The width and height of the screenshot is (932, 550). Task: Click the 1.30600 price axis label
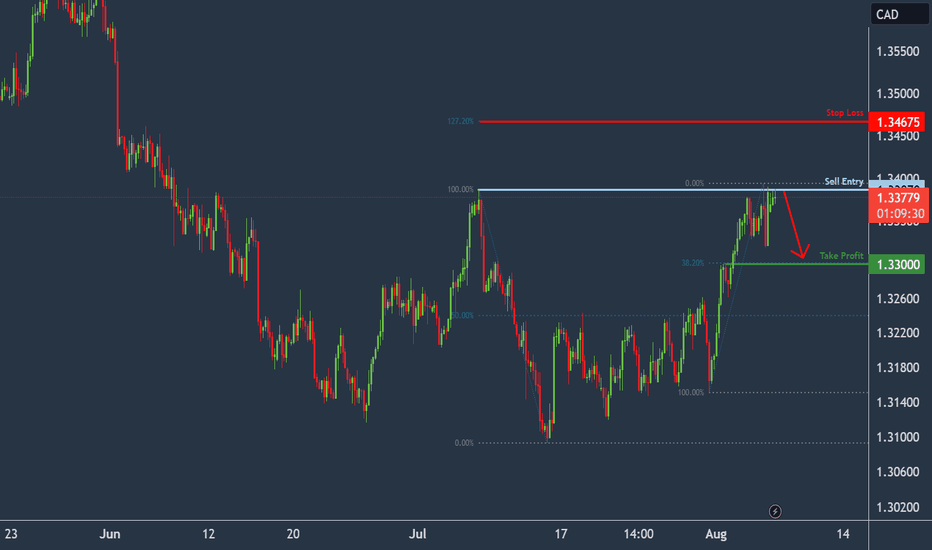898,472
